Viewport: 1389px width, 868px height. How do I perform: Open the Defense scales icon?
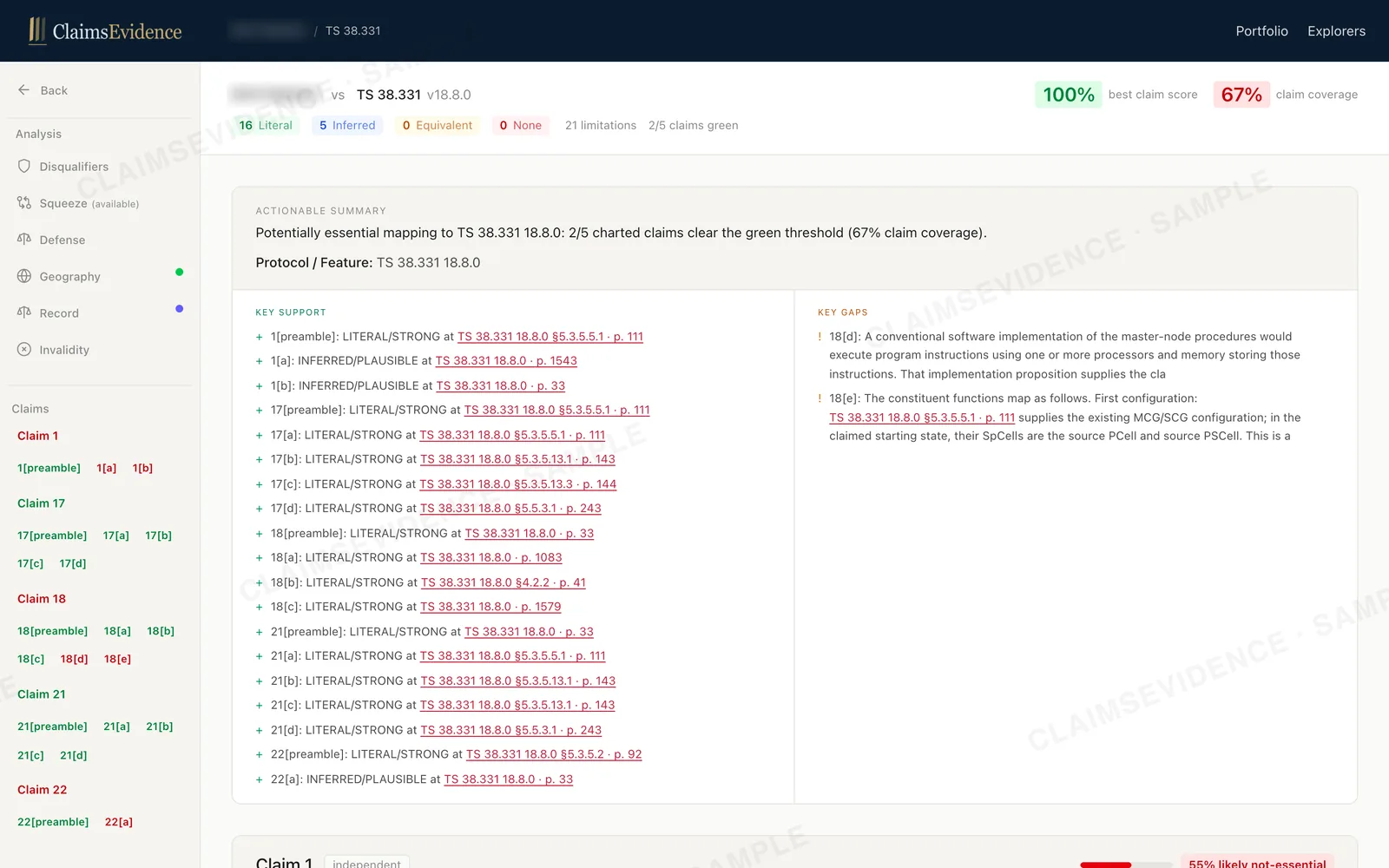tap(24, 240)
